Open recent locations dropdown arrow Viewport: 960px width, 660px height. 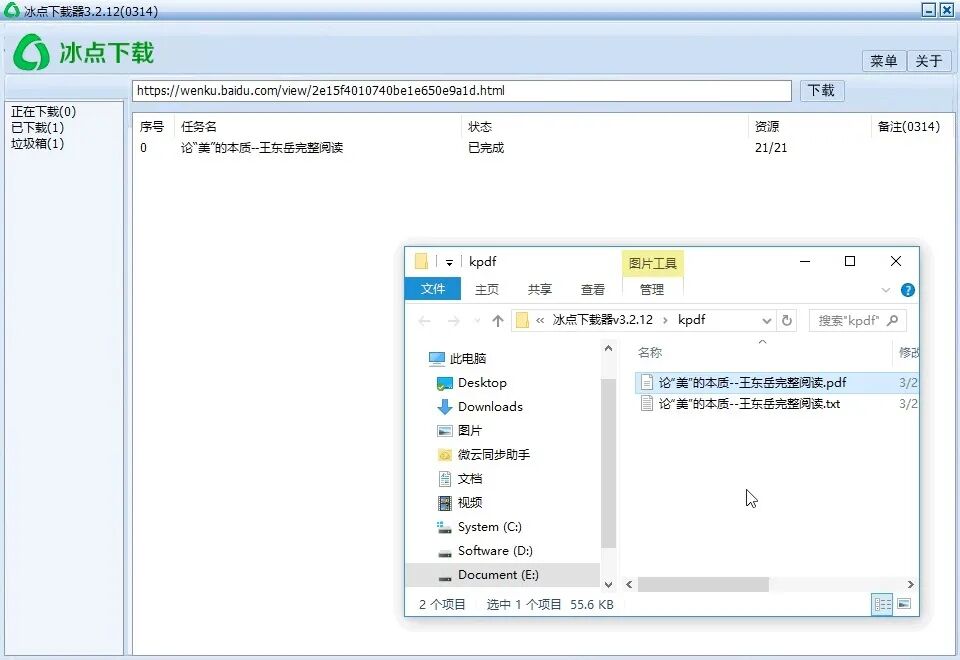pyautogui.click(x=477, y=321)
